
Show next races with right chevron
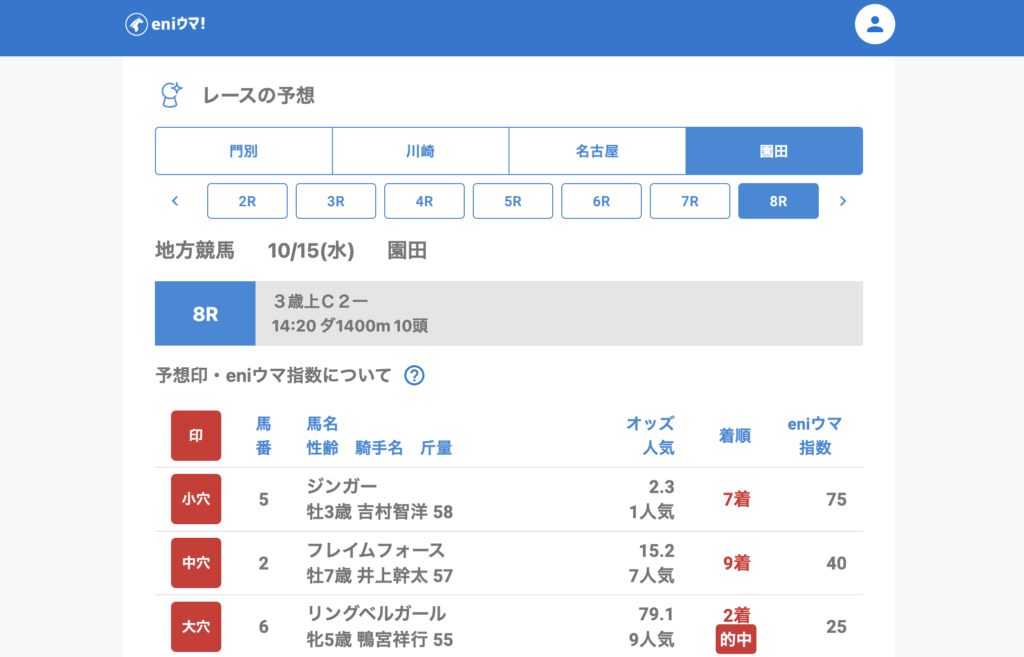coord(842,201)
